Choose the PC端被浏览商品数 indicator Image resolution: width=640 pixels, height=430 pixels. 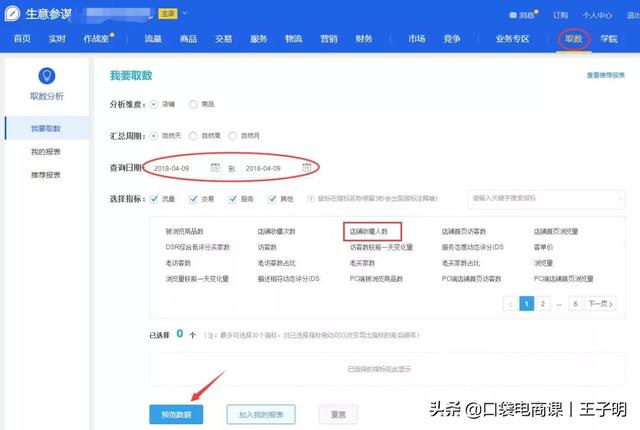click(376, 279)
